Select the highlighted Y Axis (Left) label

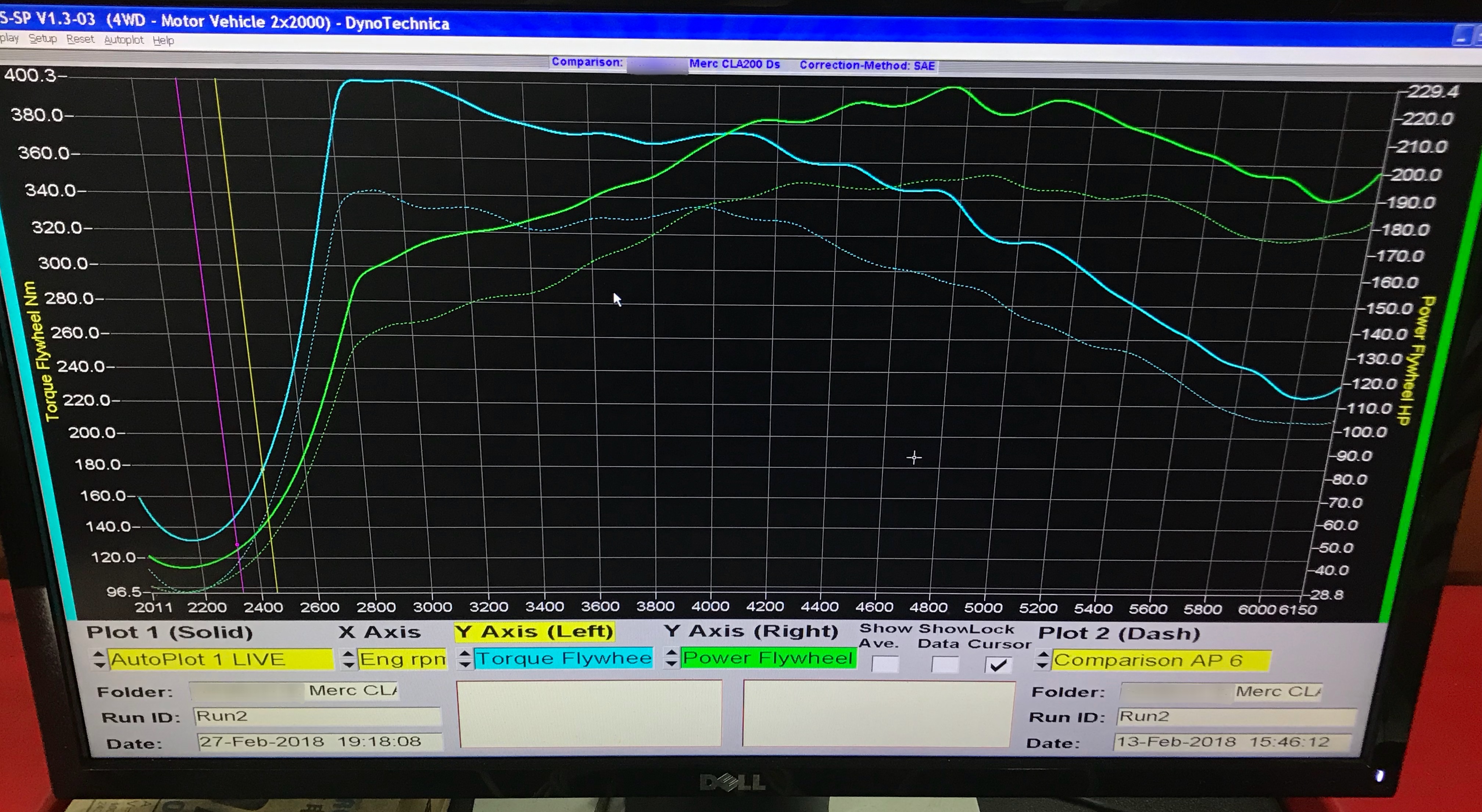(534, 632)
